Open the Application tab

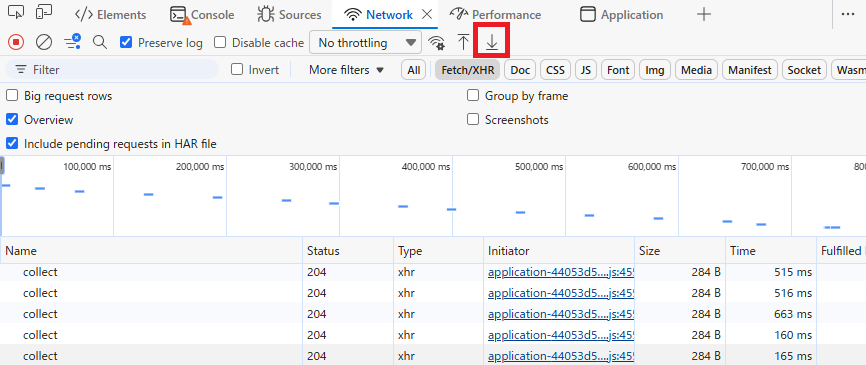[x=621, y=14]
